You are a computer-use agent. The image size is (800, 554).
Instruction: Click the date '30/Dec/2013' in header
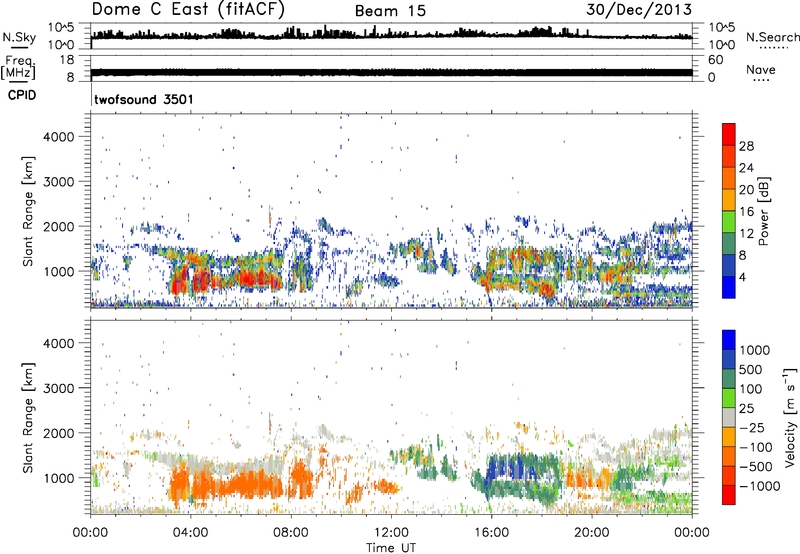[x=639, y=9]
